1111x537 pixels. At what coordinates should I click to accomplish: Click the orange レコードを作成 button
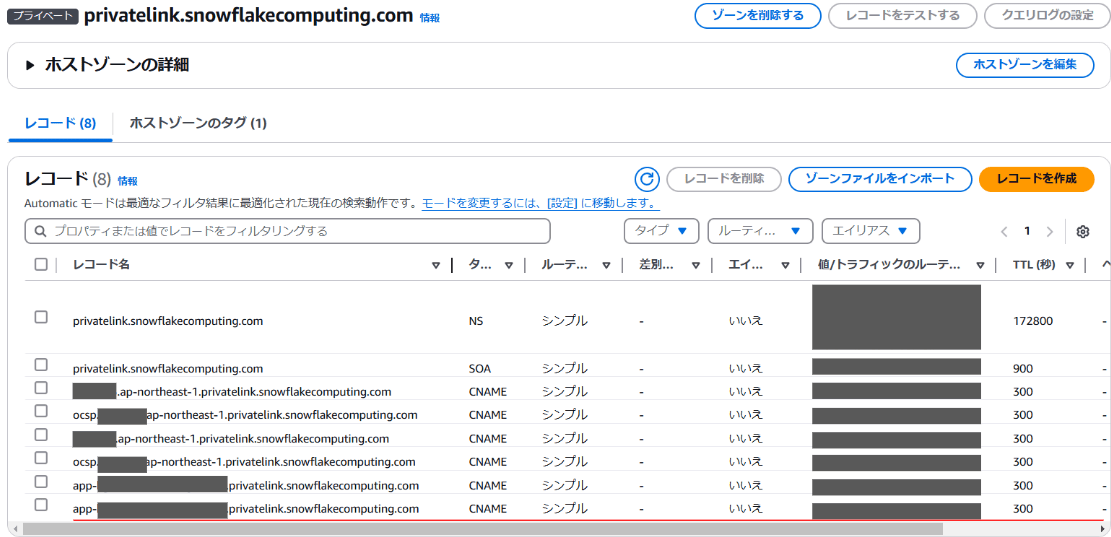point(1036,179)
